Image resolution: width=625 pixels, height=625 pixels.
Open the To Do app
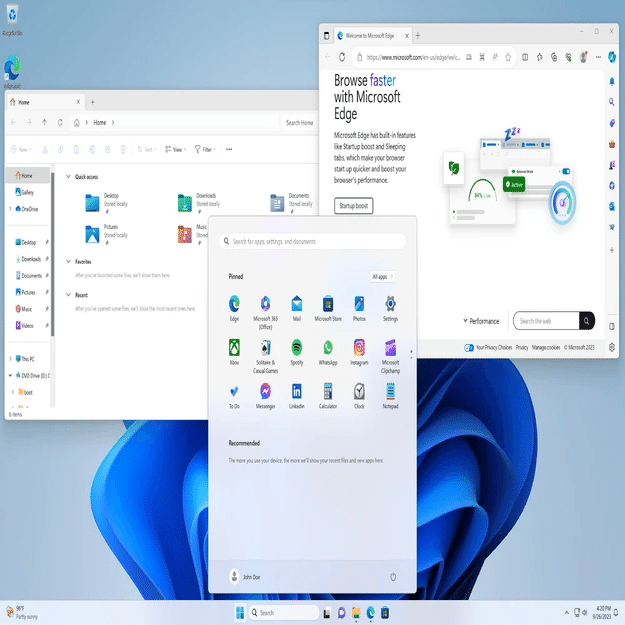pyautogui.click(x=234, y=396)
